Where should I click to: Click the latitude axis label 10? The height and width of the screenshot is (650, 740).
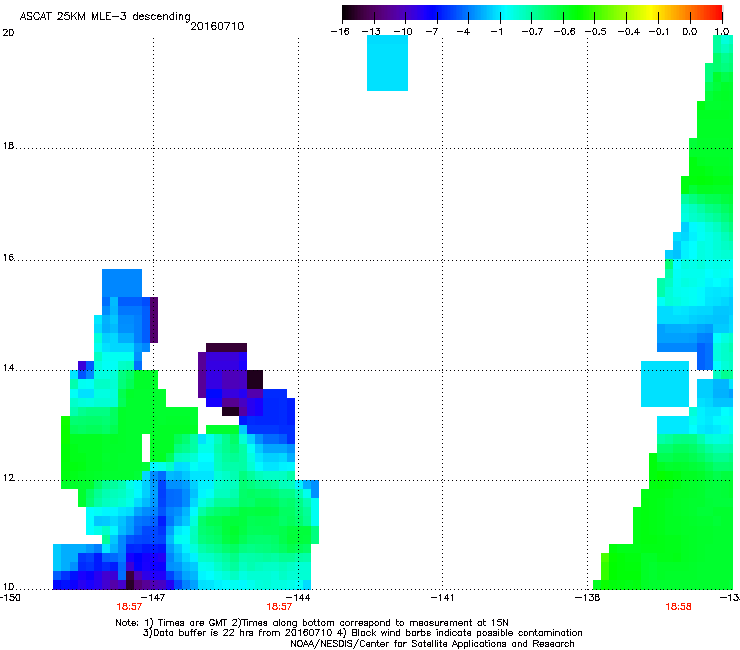8,587
